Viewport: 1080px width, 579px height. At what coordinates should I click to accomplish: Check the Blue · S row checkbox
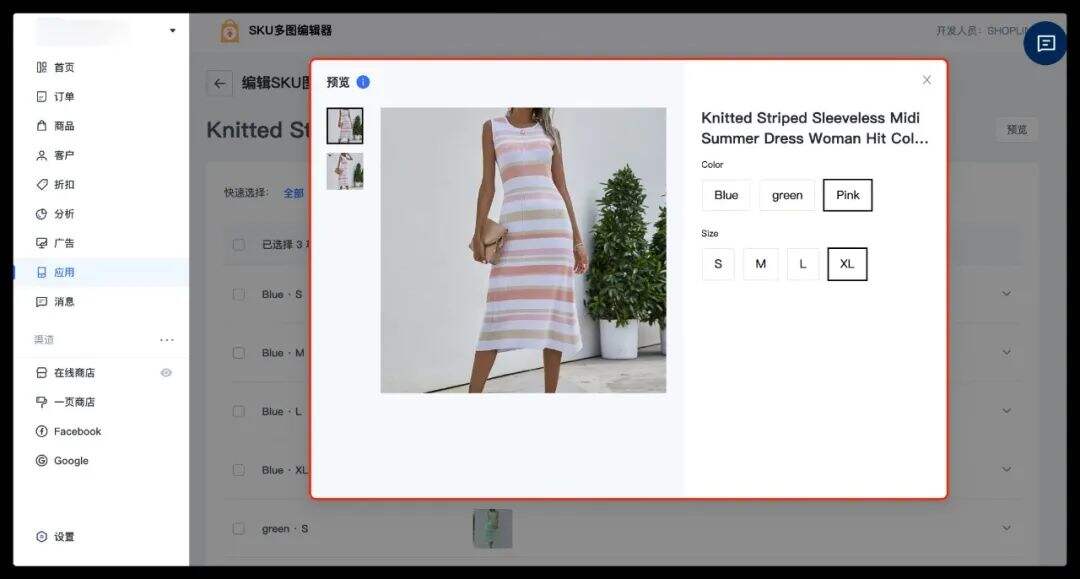pos(239,295)
